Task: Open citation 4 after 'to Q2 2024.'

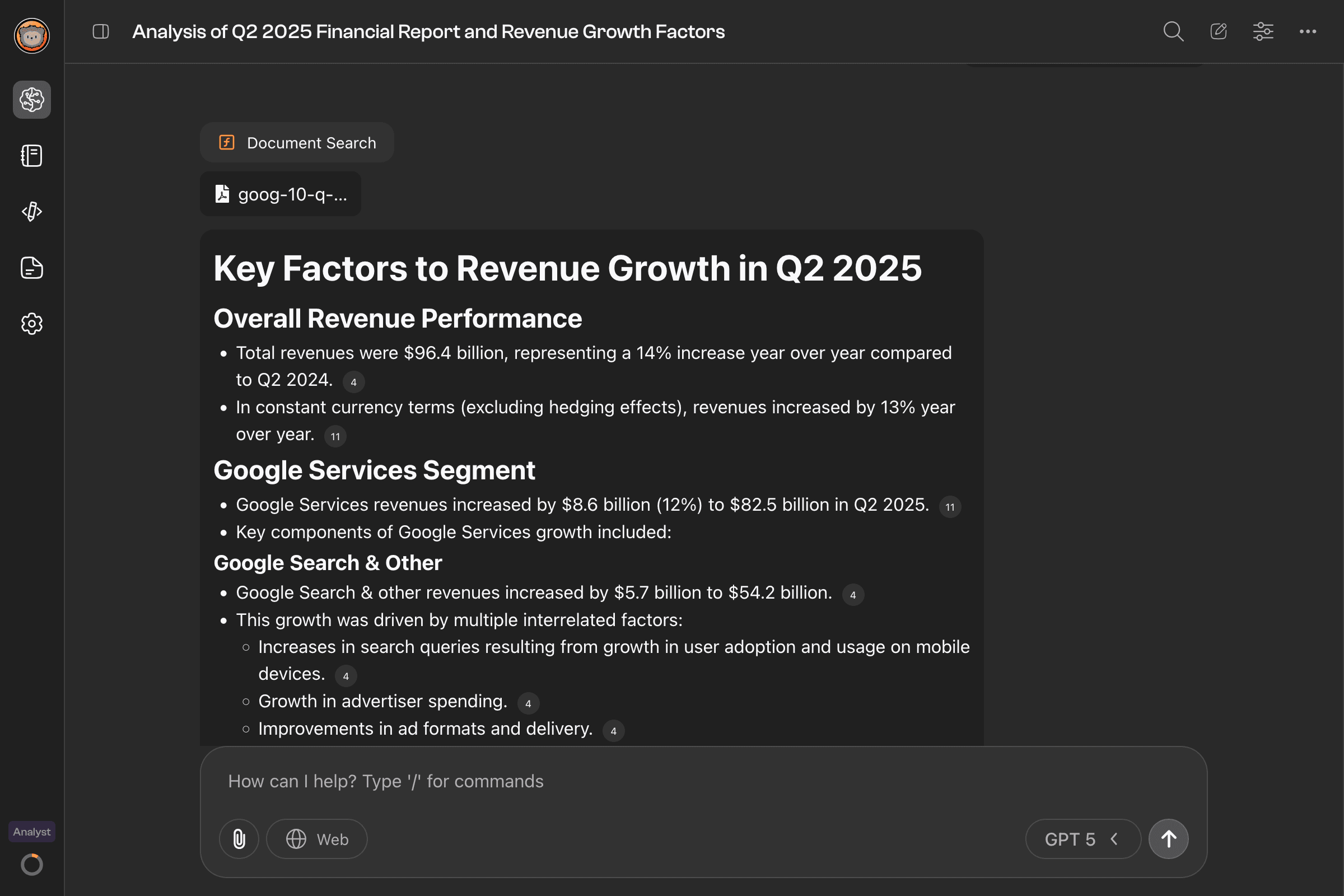Action: [x=354, y=382]
